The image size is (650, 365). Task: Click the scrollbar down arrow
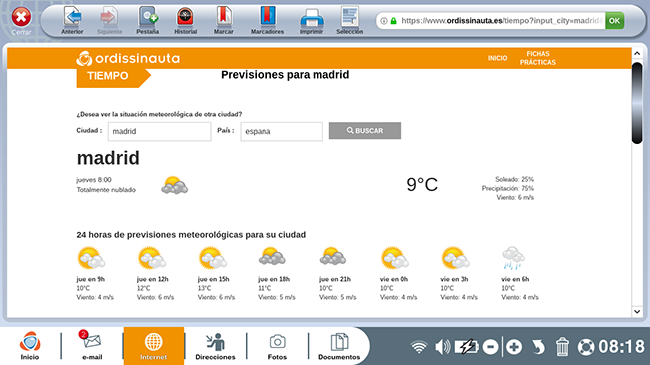[637, 311]
